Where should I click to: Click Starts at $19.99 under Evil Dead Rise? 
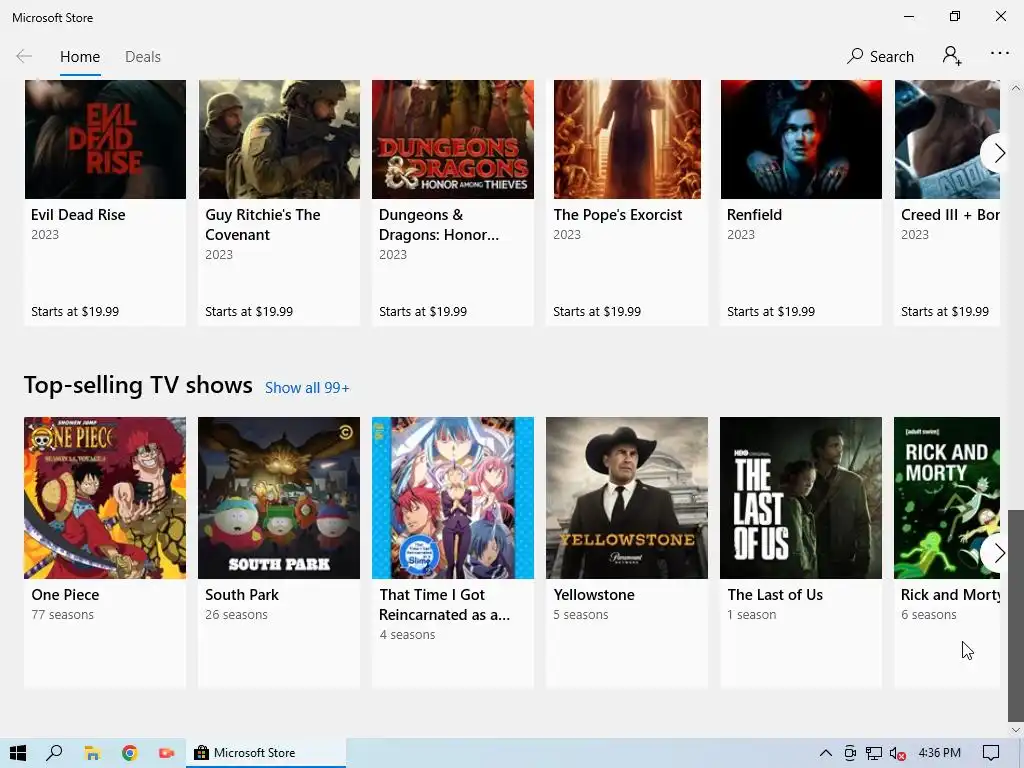click(75, 312)
